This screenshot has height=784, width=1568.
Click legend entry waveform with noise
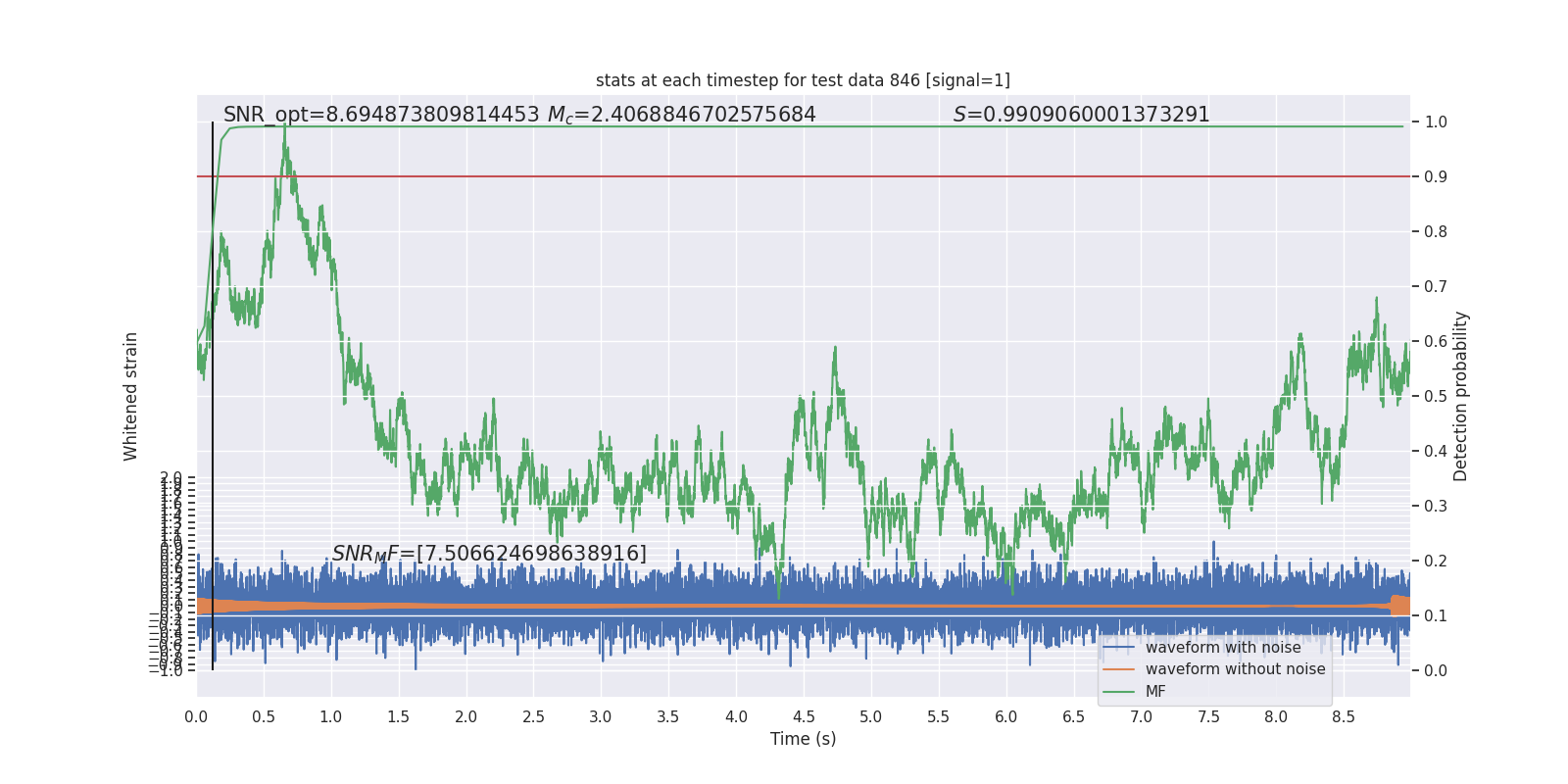tap(1223, 648)
